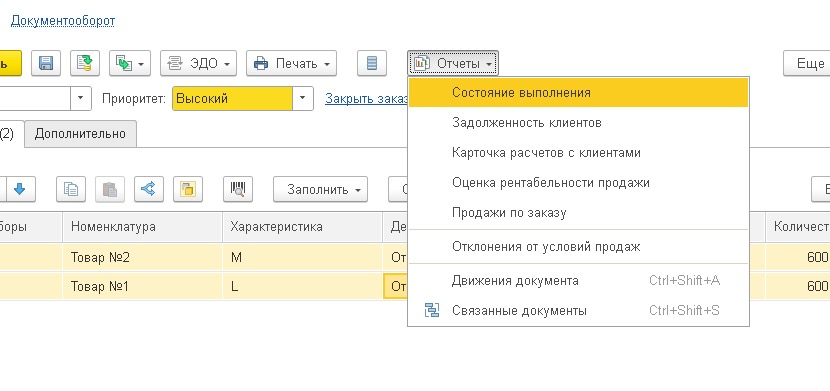The height and width of the screenshot is (391, 830).
Task: Select Связанные документы menu item
Action: click(x=578, y=311)
